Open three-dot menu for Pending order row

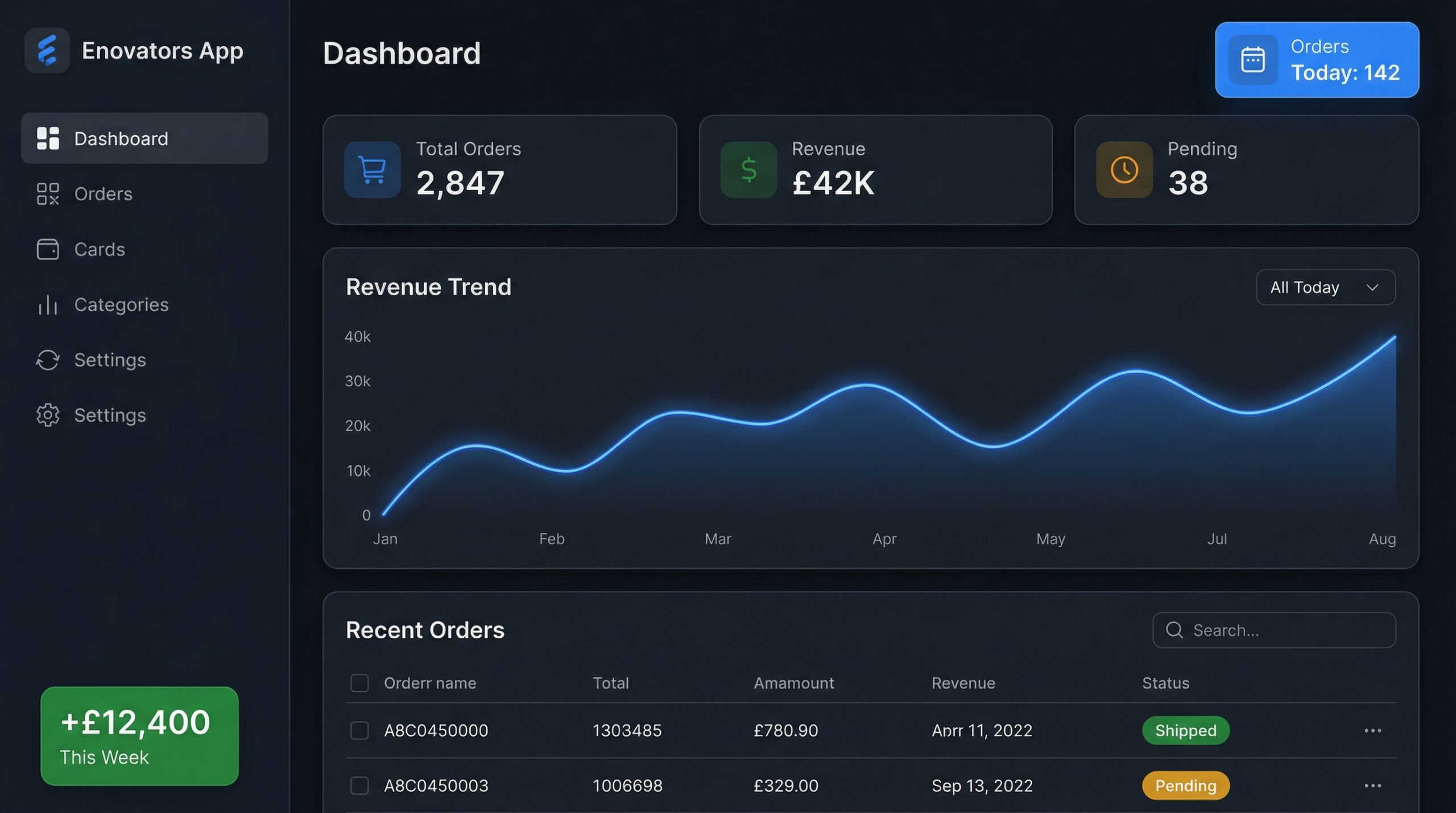click(x=1372, y=786)
